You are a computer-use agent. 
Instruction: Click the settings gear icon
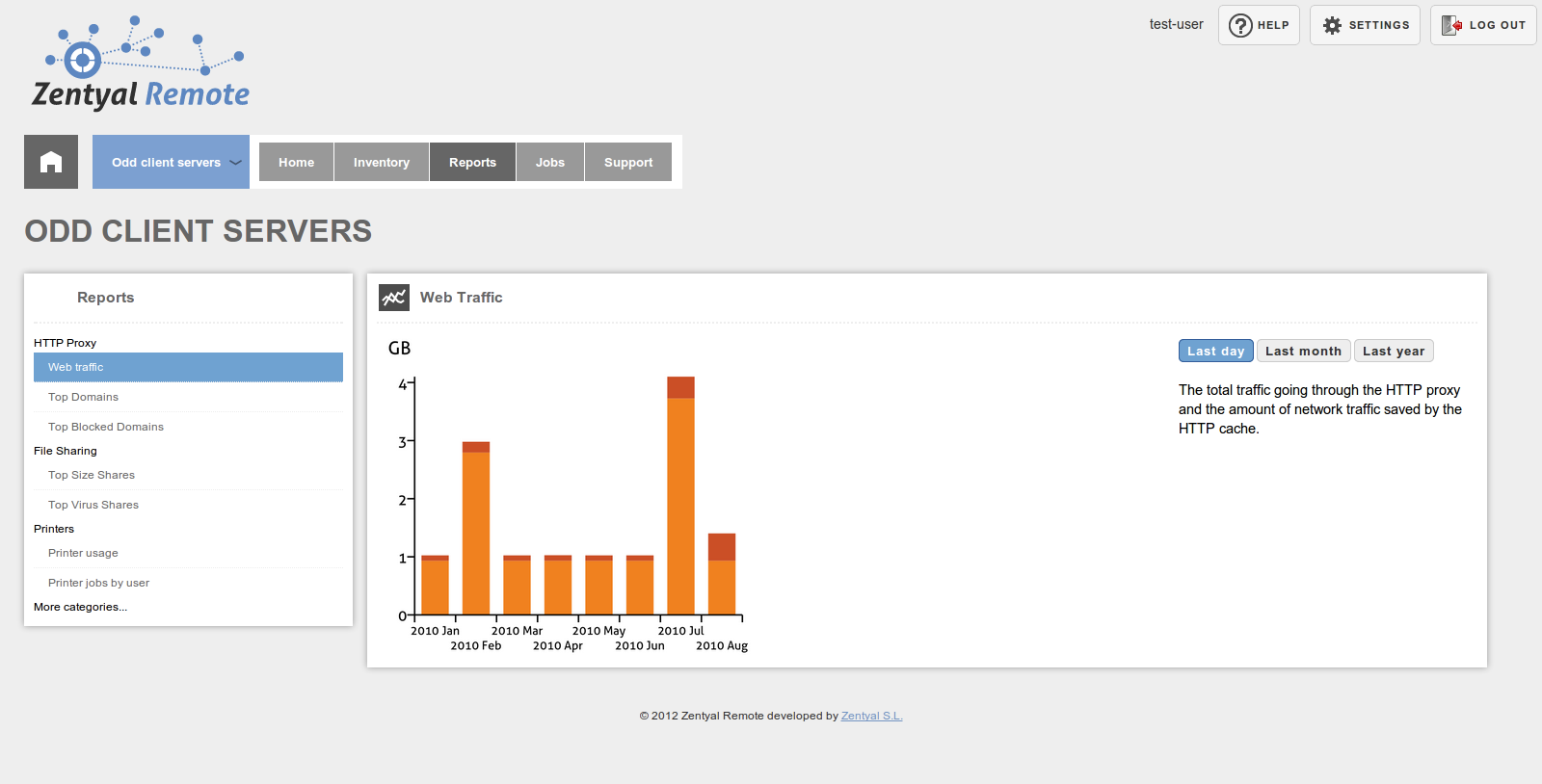1332,25
